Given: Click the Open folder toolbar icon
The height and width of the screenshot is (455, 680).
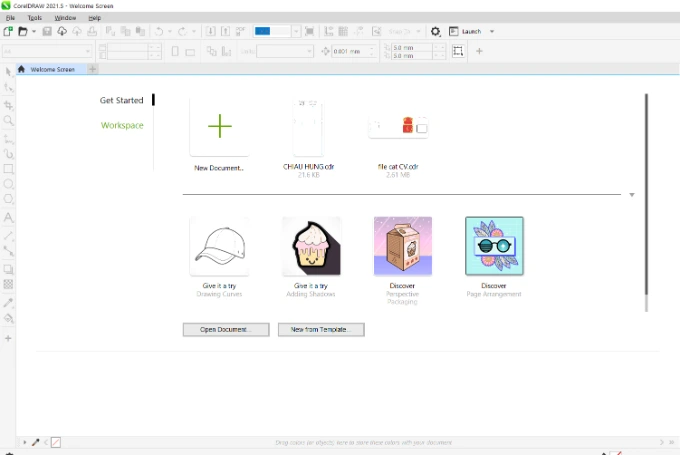Looking at the screenshot, I should pyautogui.click(x=23, y=31).
